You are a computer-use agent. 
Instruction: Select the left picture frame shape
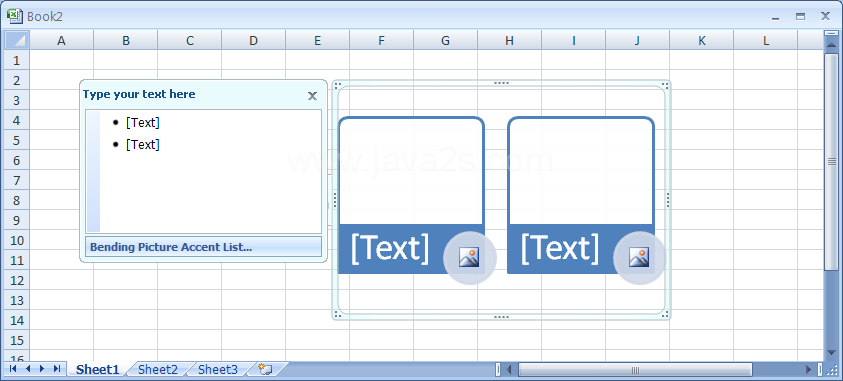point(411,170)
